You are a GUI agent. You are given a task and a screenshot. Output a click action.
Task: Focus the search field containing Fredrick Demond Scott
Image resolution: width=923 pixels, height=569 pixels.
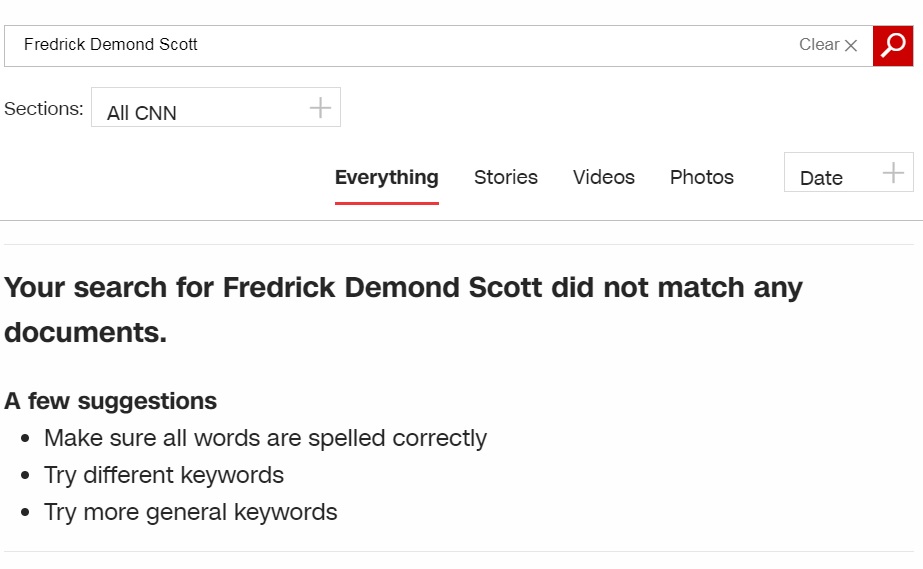click(439, 46)
